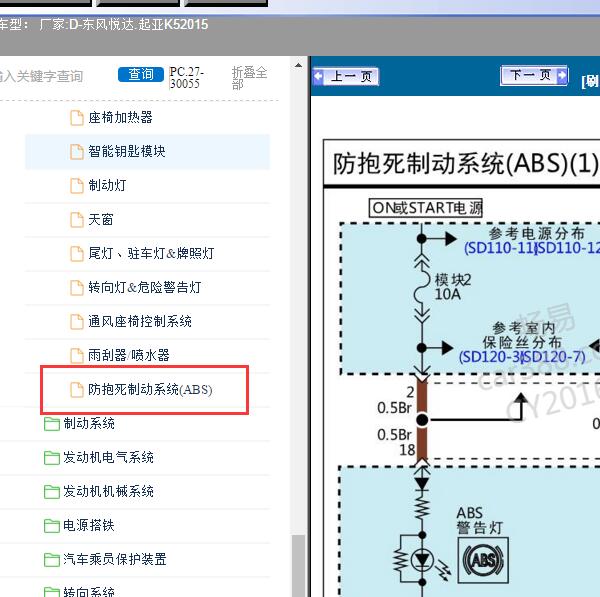The width and height of the screenshot is (600, 597).
Task: Go to previous page with 上一页
Action: click(346, 77)
